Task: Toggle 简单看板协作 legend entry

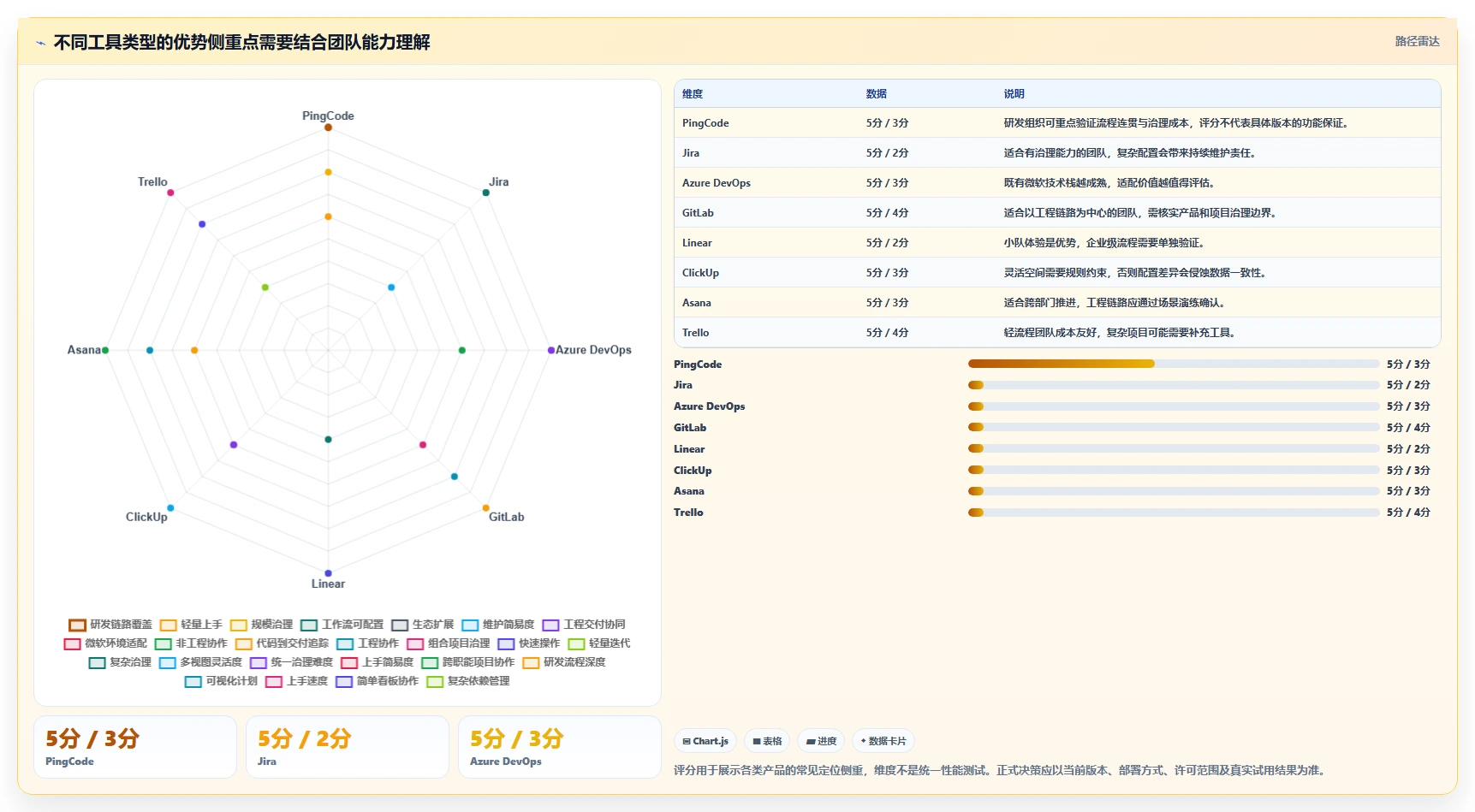Action: point(378,681)
